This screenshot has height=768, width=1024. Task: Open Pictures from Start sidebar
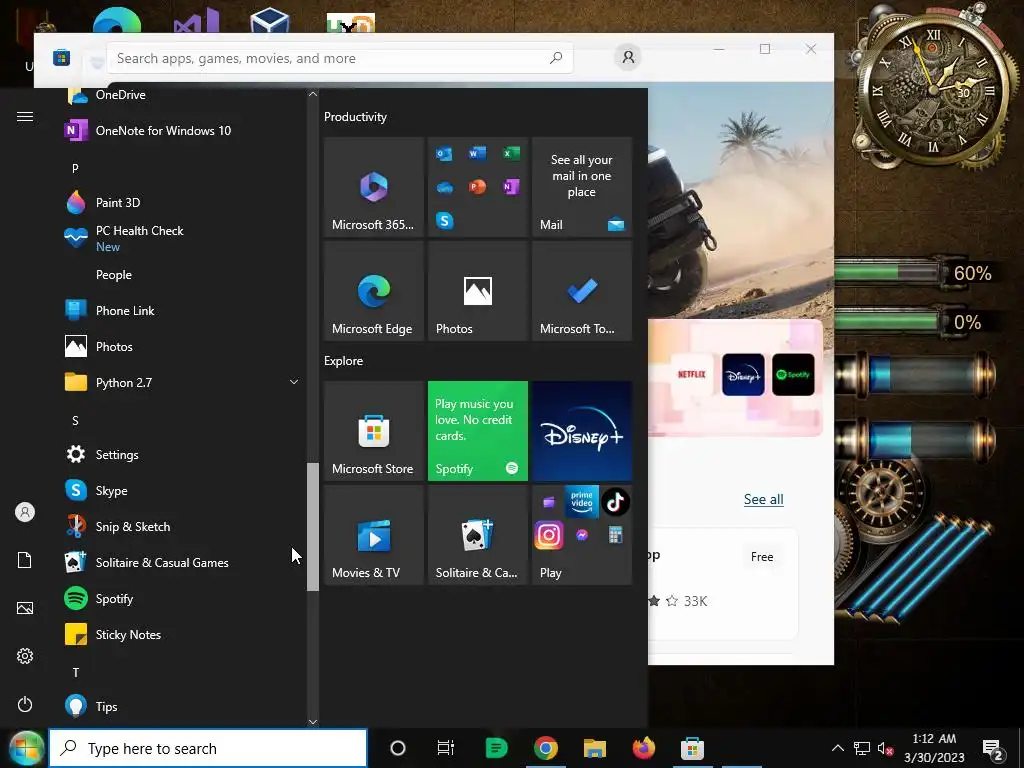click(x=25, y=608)
